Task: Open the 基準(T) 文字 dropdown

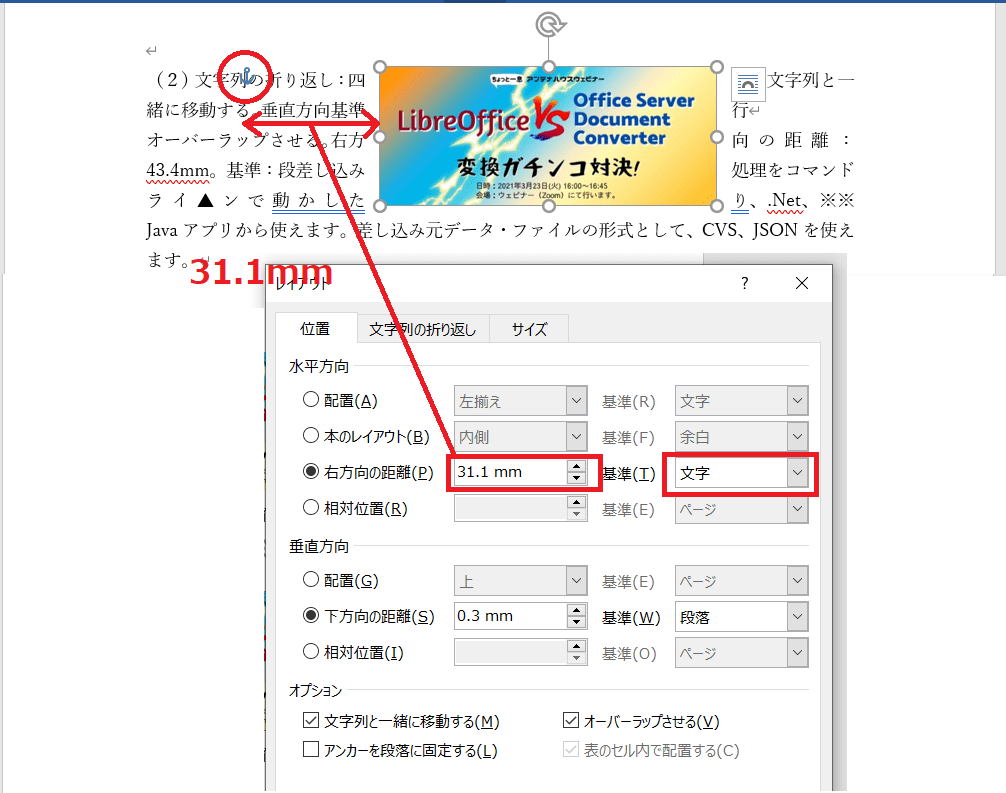Action: [796, 473]
